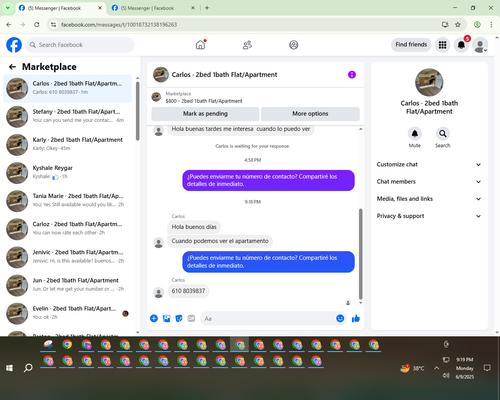Show hidden tray icons chevron
Image resolution: width=500 pixels, height=400 pixels.
coord(436,368)
